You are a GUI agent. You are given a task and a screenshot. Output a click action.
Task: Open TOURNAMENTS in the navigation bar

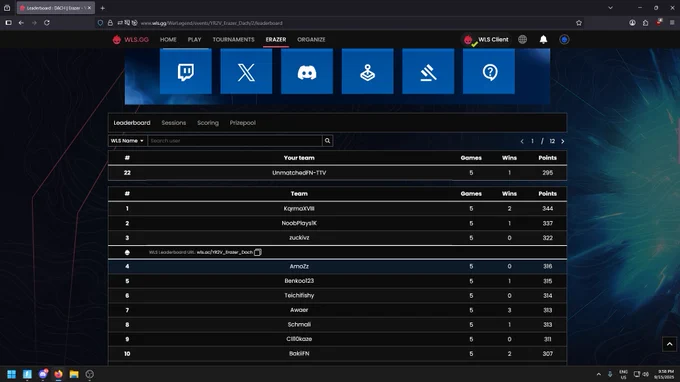click(x=233, y=39)
